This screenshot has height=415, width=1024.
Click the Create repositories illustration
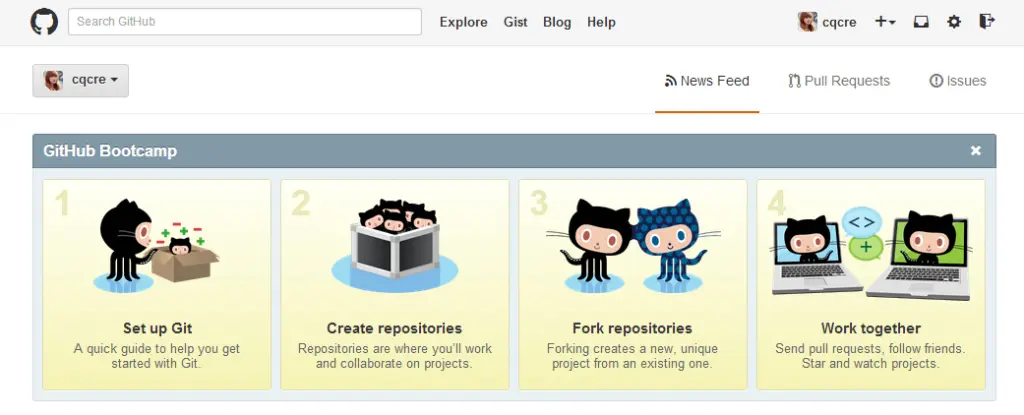coord(394,246)
